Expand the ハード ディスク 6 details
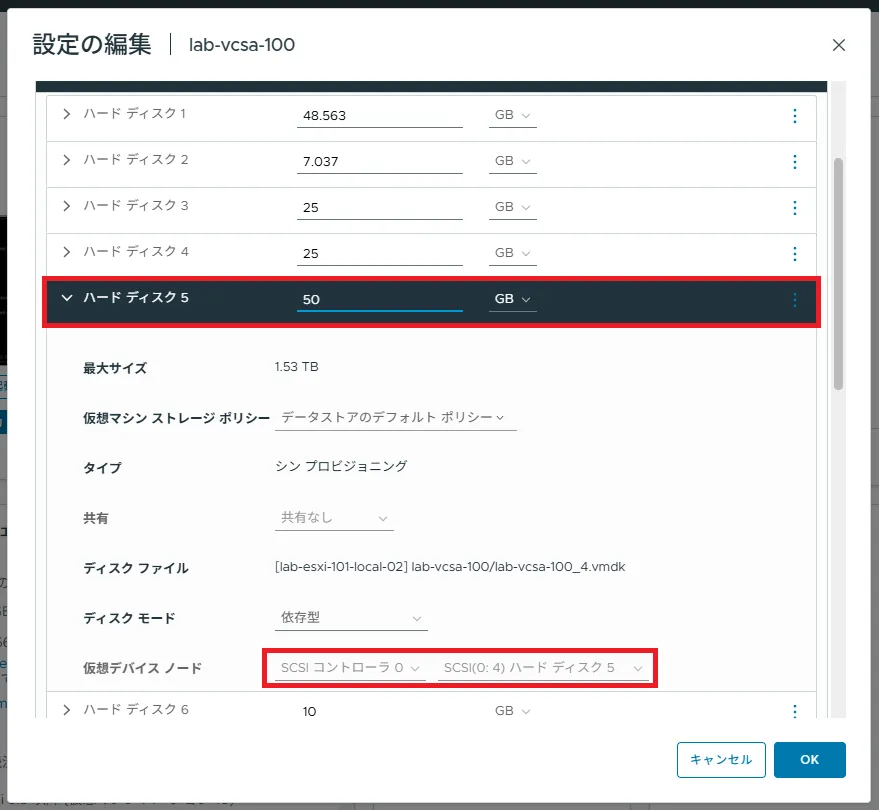The width and height of the screenshot is (879, 810). [67, 710]
